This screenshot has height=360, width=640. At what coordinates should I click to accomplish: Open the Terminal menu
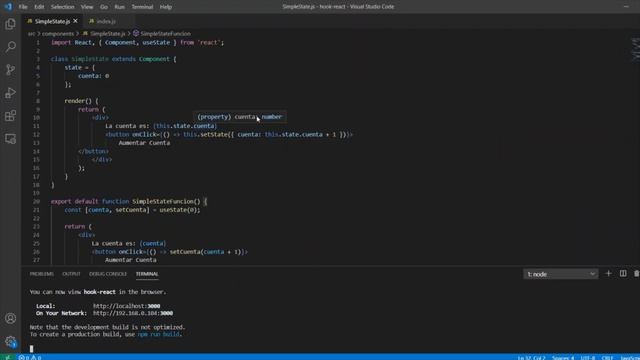pyautogui.click(x=142, y=7)
